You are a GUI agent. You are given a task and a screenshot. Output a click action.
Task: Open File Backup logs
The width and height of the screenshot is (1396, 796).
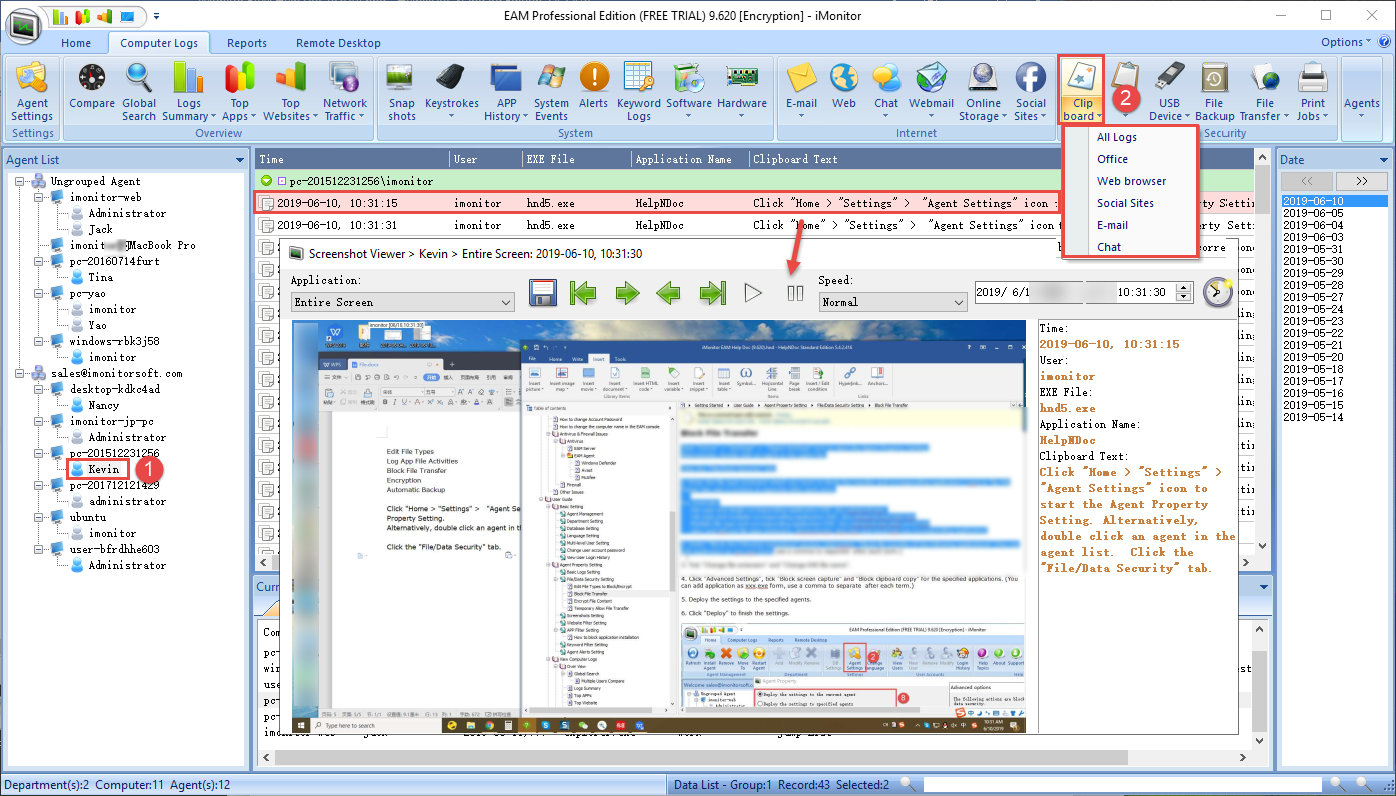pos(1214,92)
